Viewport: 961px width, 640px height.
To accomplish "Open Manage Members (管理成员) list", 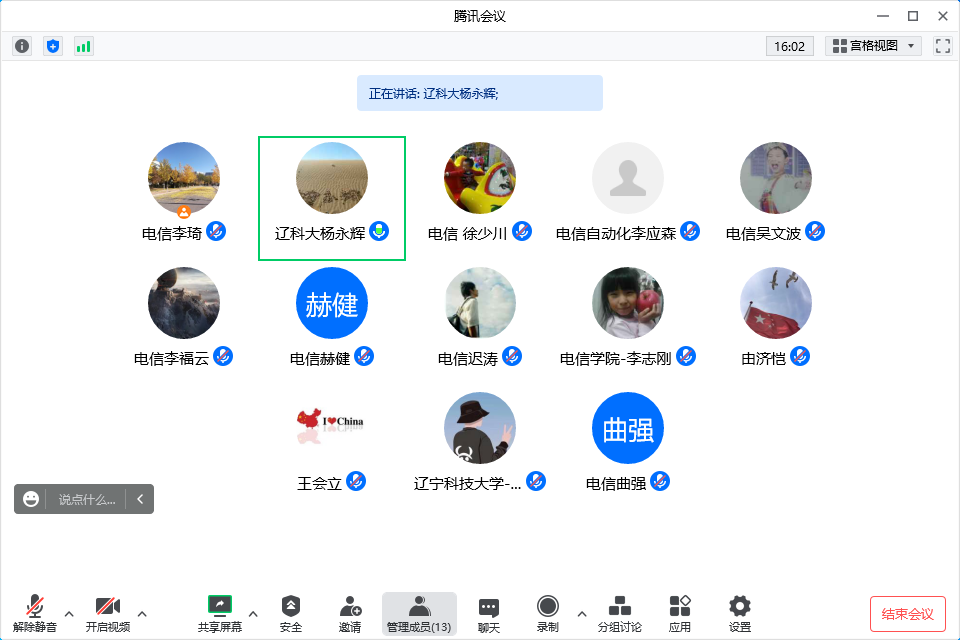I will (x=419, y=613).
